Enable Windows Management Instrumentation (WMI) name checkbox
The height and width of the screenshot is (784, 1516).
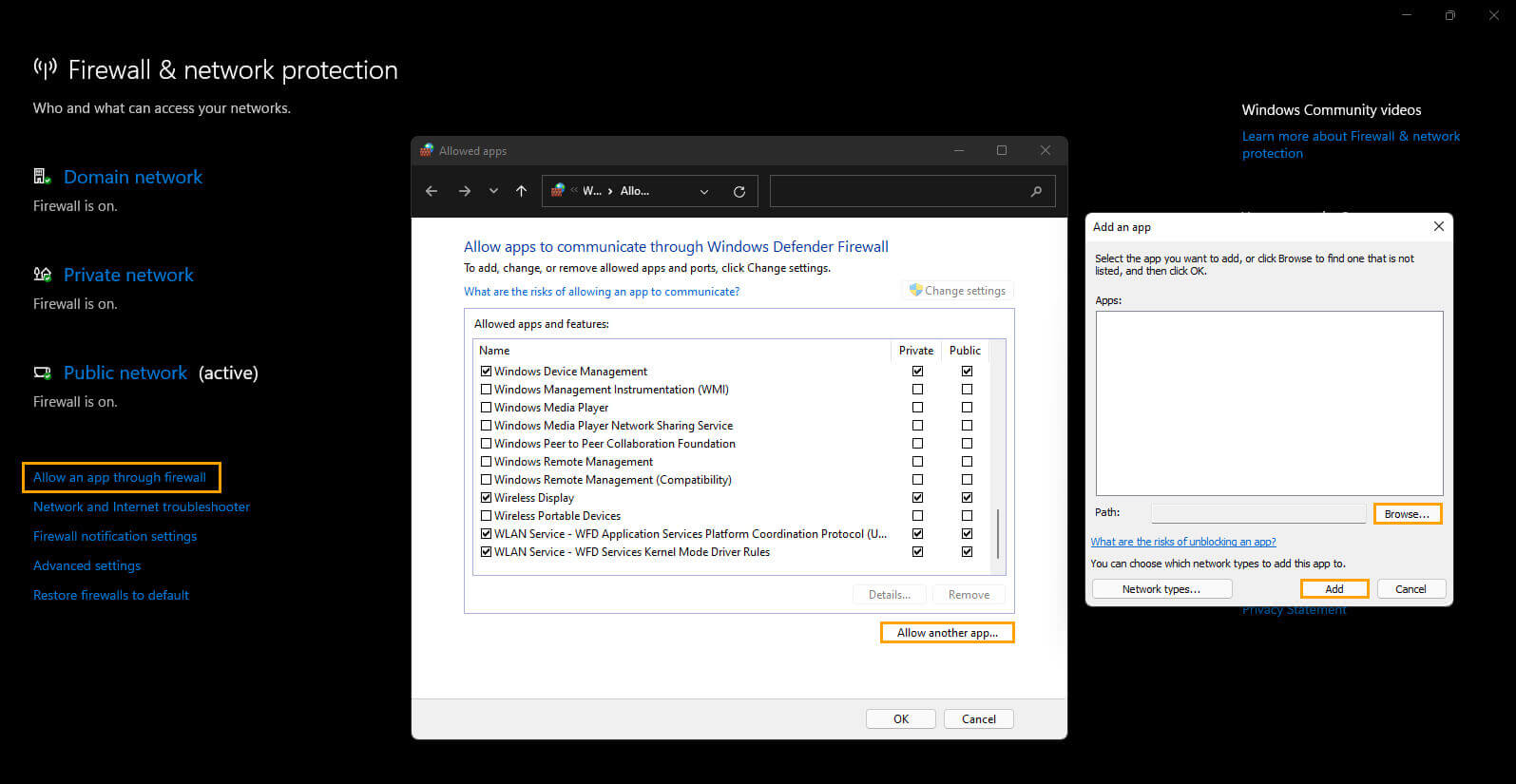click(x=486, y=390)
